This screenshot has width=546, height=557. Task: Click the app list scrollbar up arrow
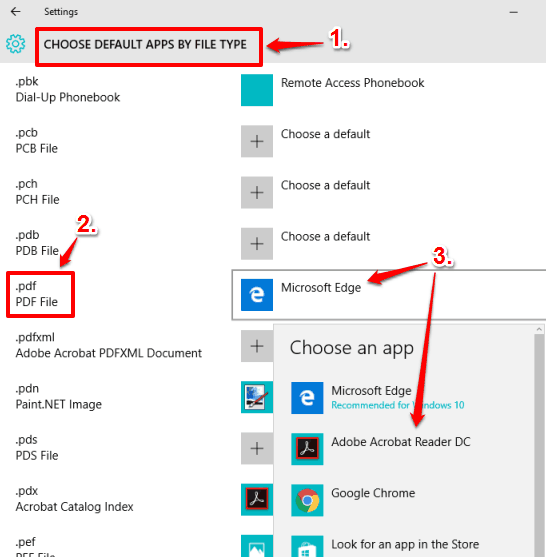point(539,329)
